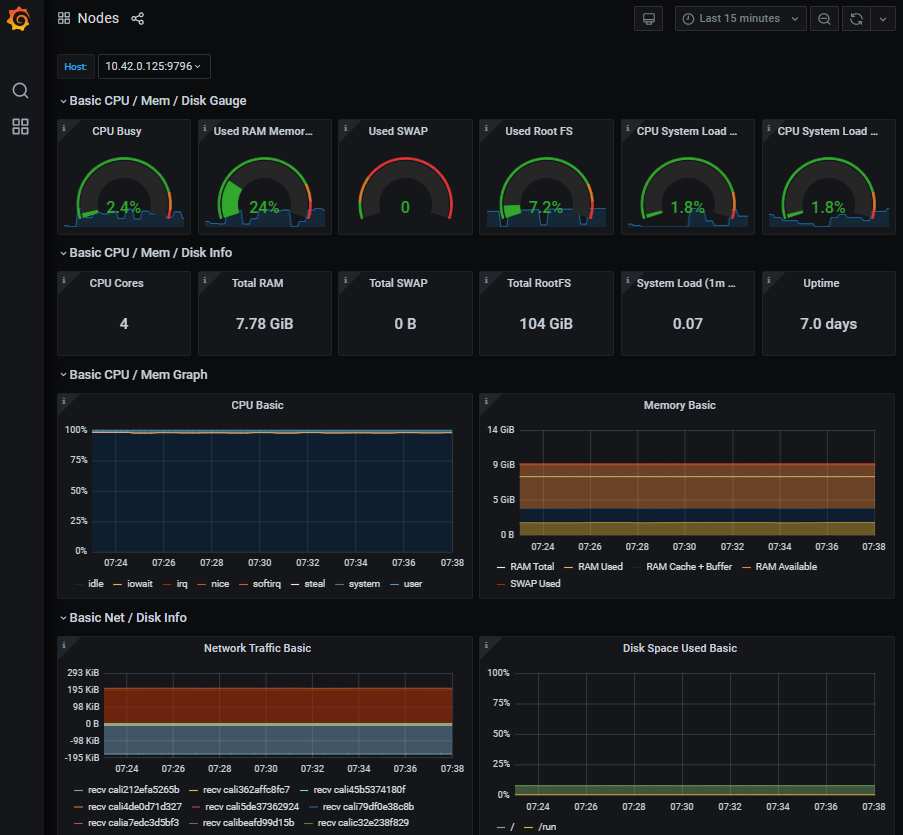
Task: Open the Dashboards squares icon in the sidebar
Action: tap(20, 127)
